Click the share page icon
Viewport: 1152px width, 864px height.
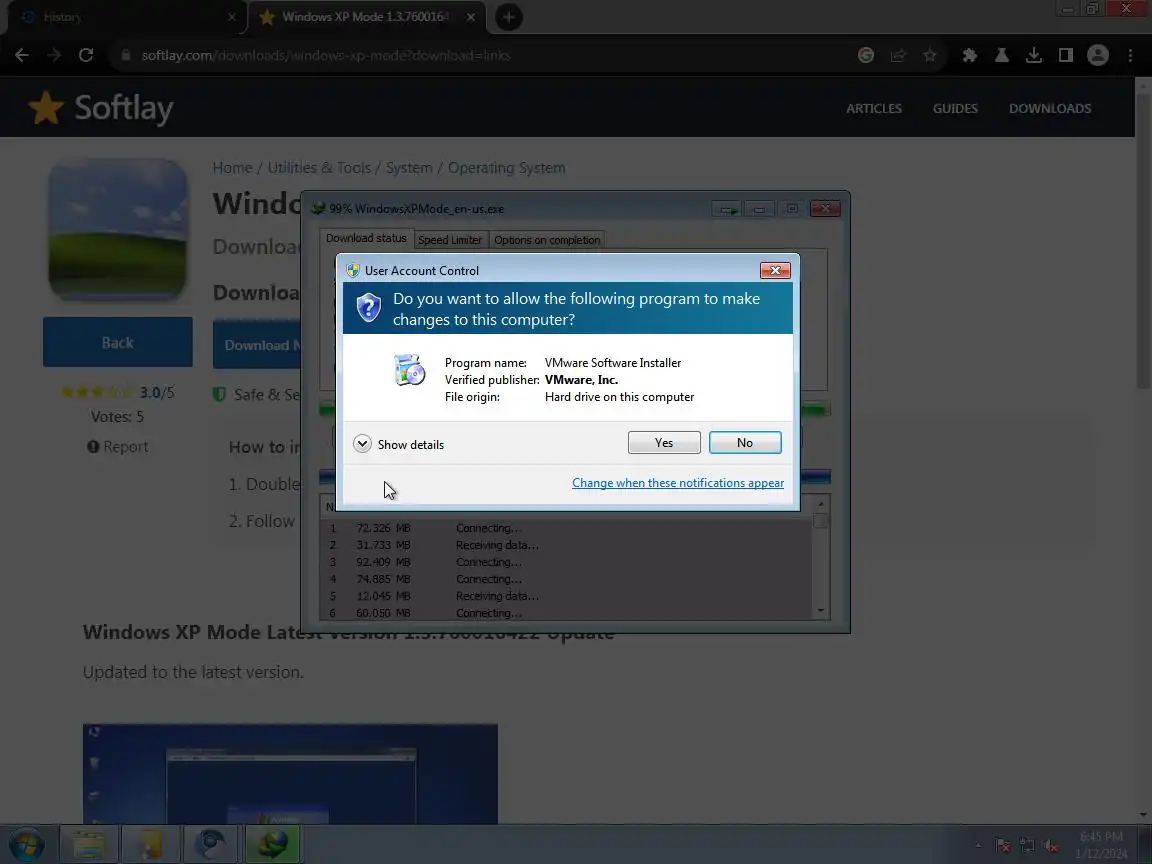pyautogui.click(x=898, y=55)
